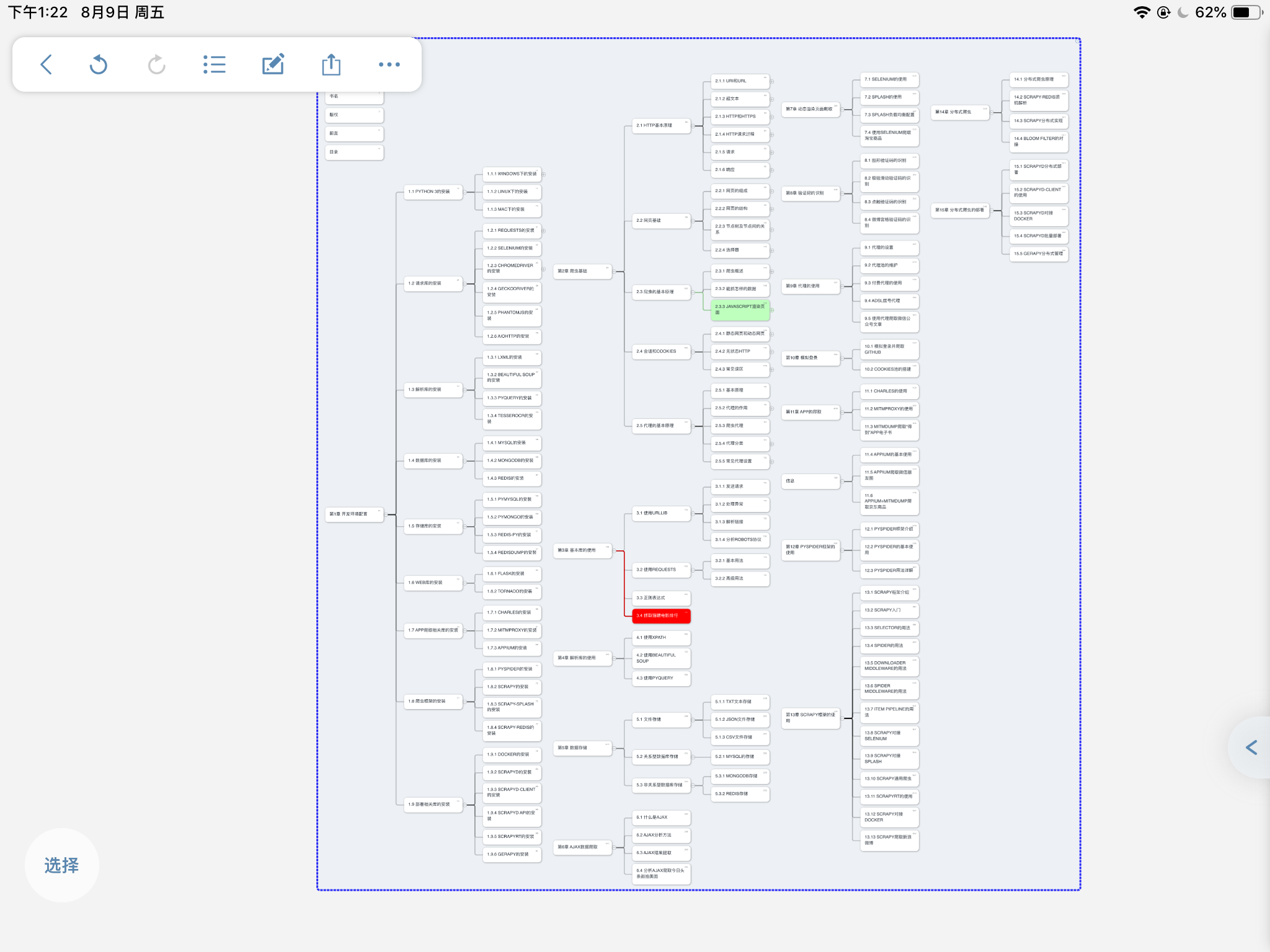
Task: Open the more options menu
Action: click(389, 64)
